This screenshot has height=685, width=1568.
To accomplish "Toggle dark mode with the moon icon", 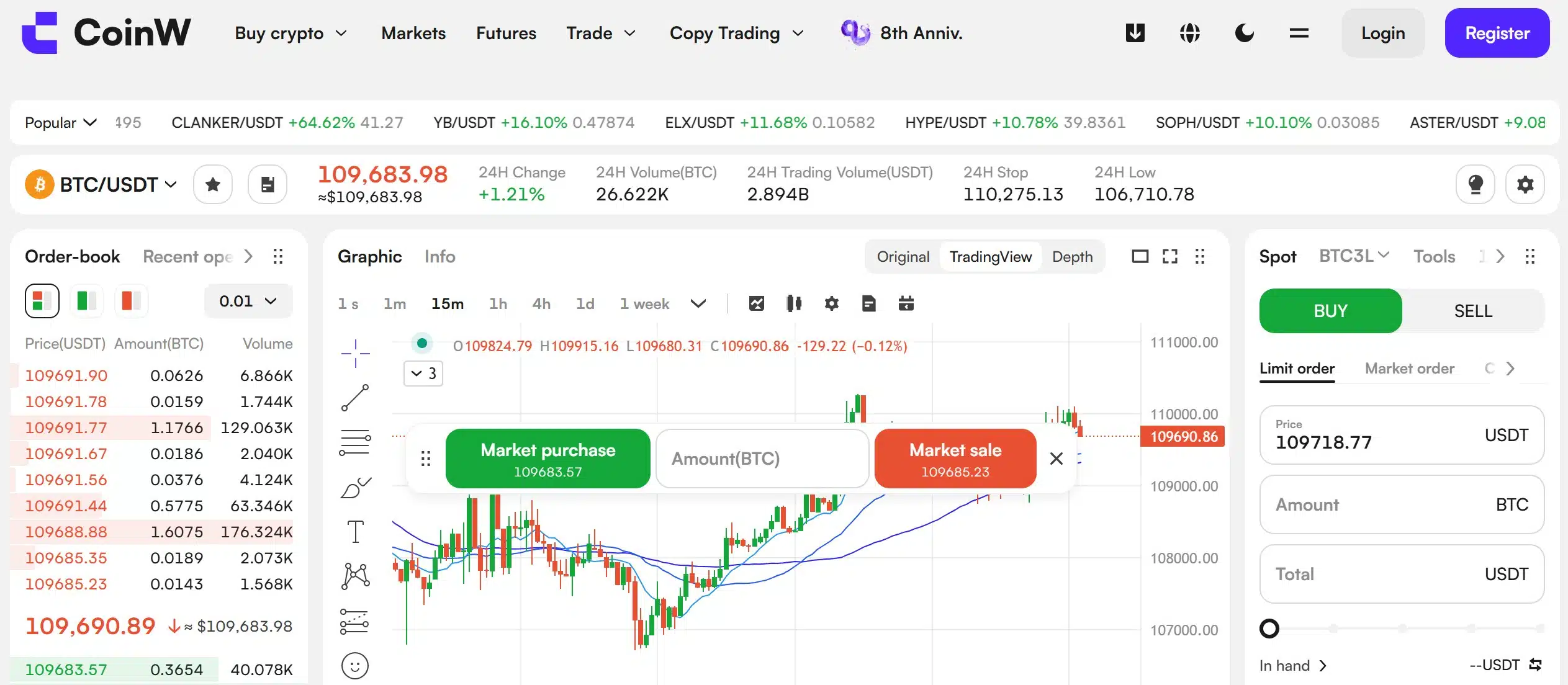I will [x=1245, y=33].
